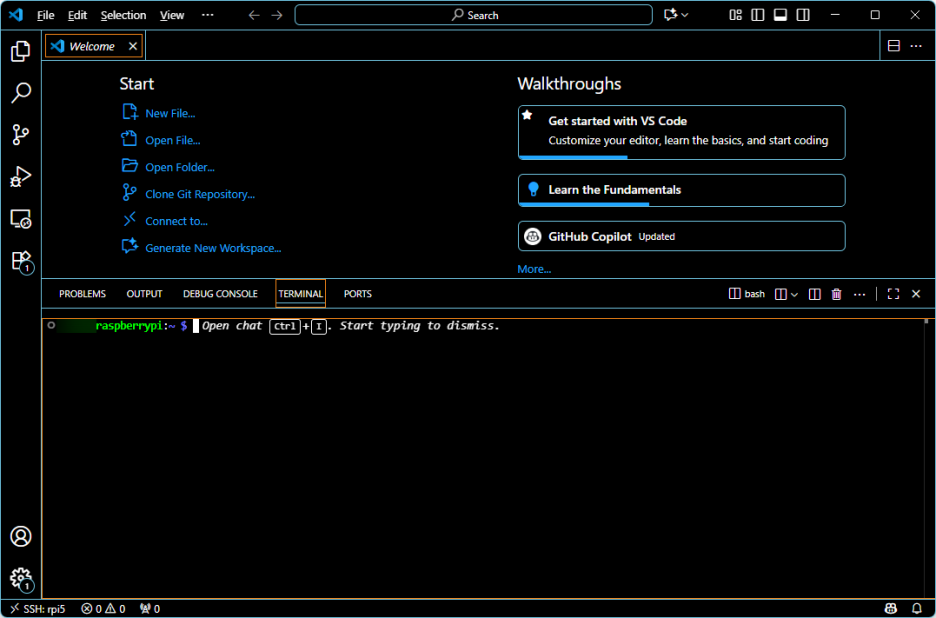Image resolution: width=936 pixels, height=618 pixels.
Task: Open Accounts menu in activity bar
Action: pyautogui.click(x=21, y=536)
